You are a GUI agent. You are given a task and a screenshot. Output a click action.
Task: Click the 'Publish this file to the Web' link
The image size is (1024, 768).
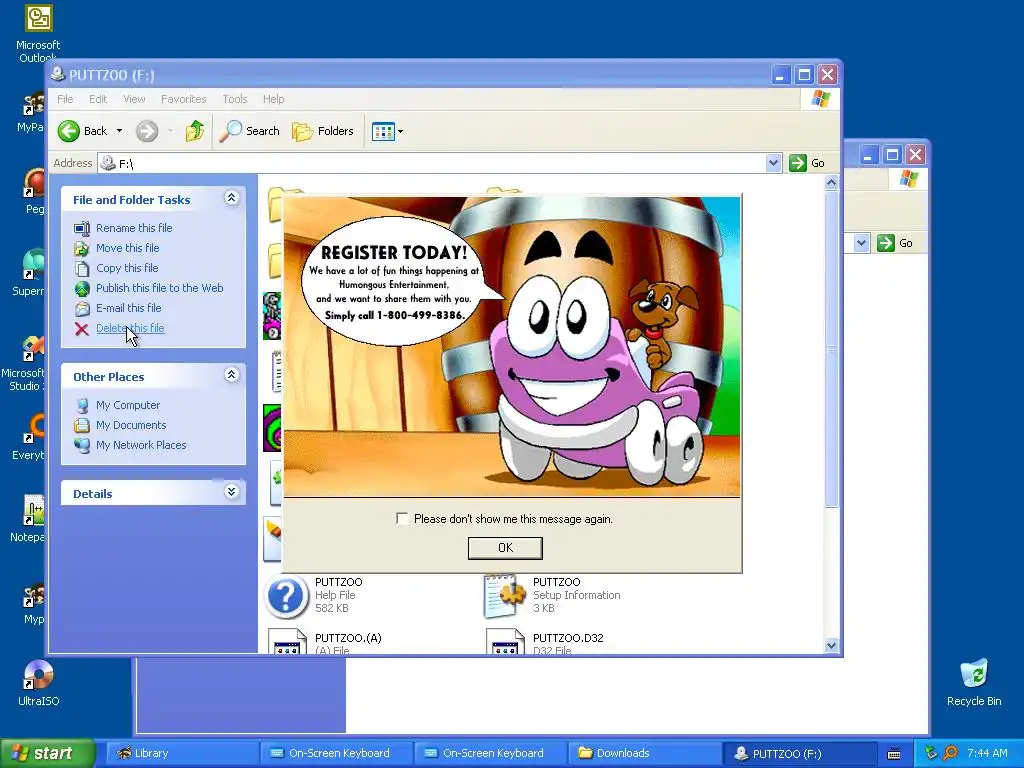pyautogui.click(x=159, y=288)
